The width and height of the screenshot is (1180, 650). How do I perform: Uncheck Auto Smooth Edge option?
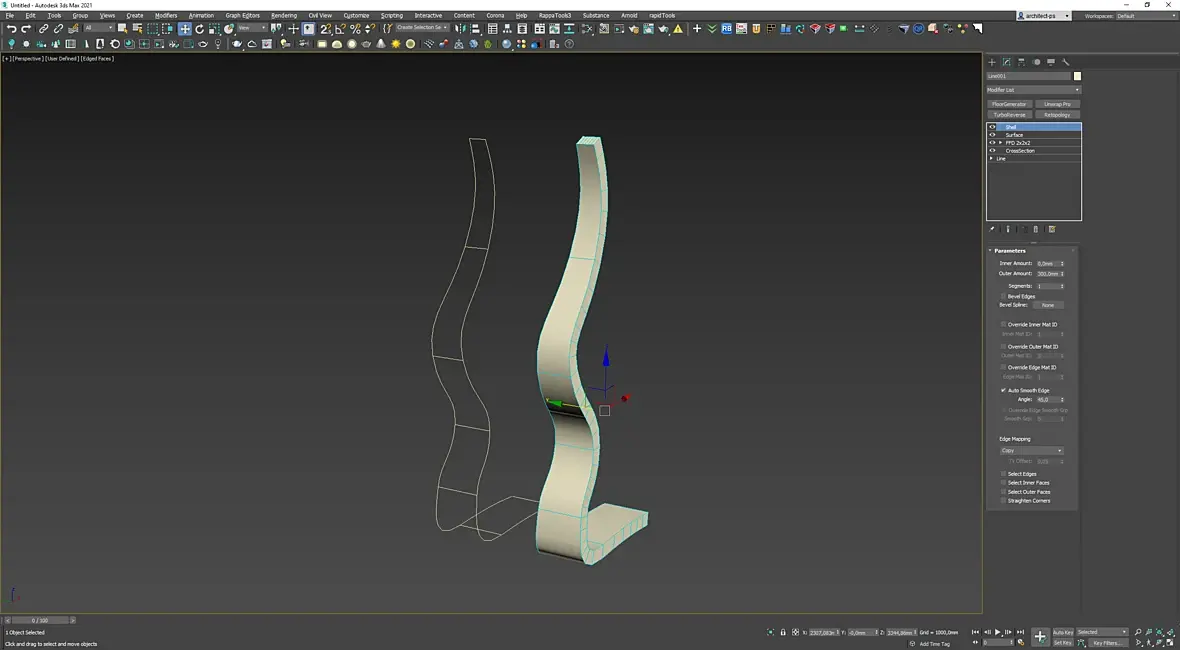coord(1004,390)
